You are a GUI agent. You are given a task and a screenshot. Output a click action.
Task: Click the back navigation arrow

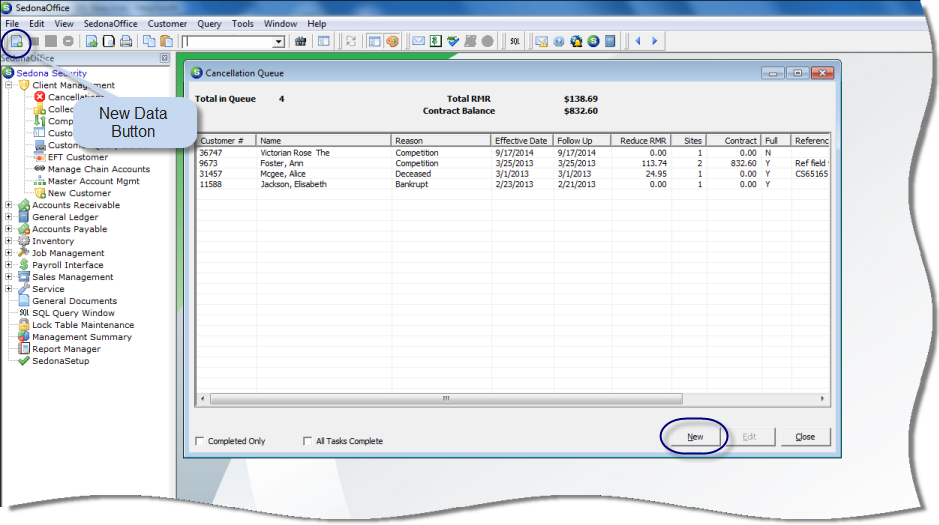point(638,41)
